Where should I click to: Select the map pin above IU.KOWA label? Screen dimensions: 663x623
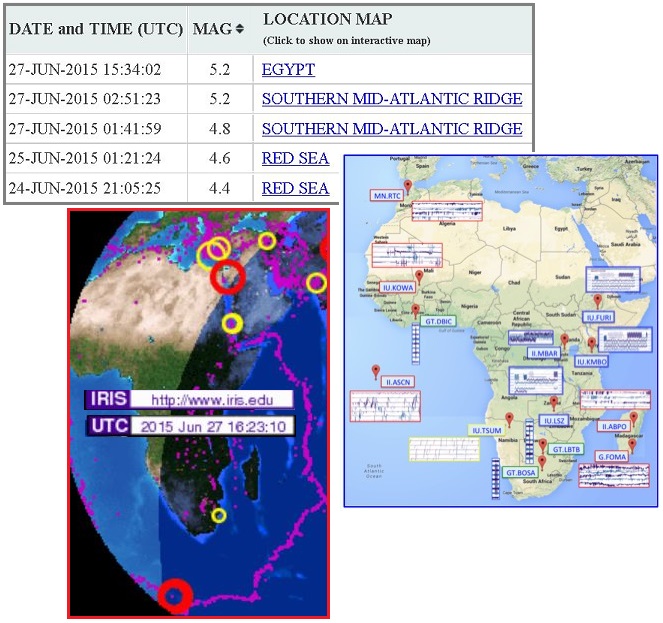tap(418, 275)
